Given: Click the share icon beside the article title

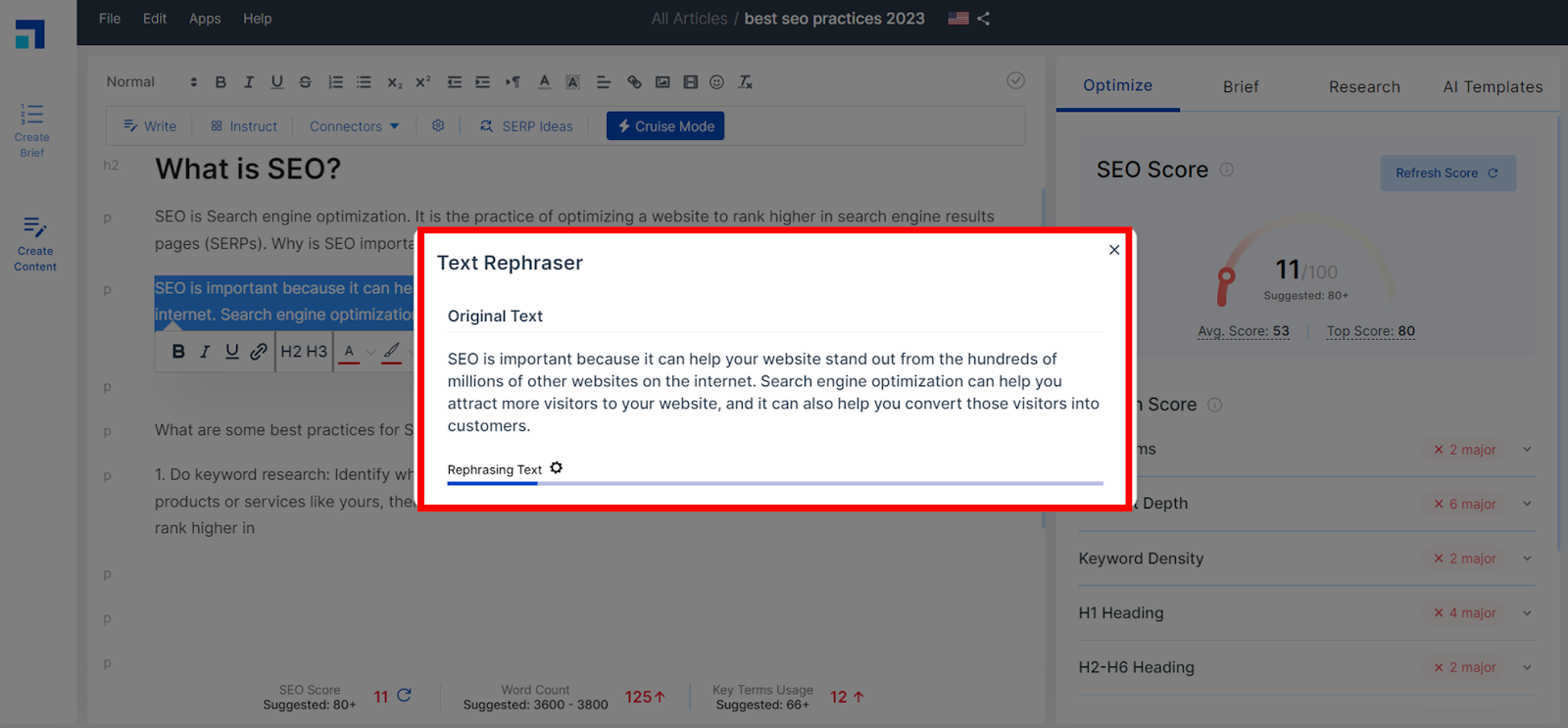Looking at the screenshot, I should pos(983,19).
